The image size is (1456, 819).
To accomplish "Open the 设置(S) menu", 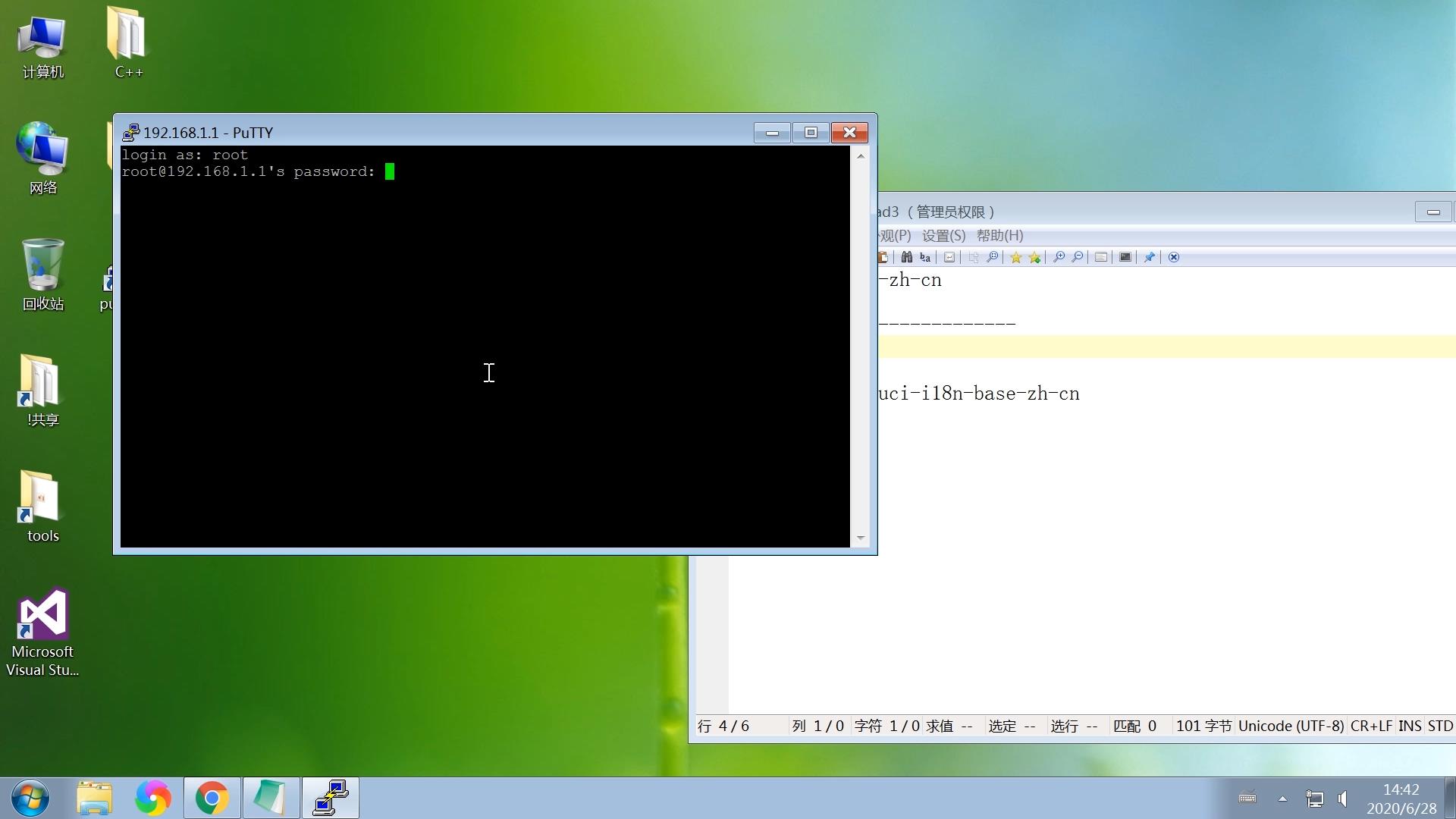I will coord(943,236).
